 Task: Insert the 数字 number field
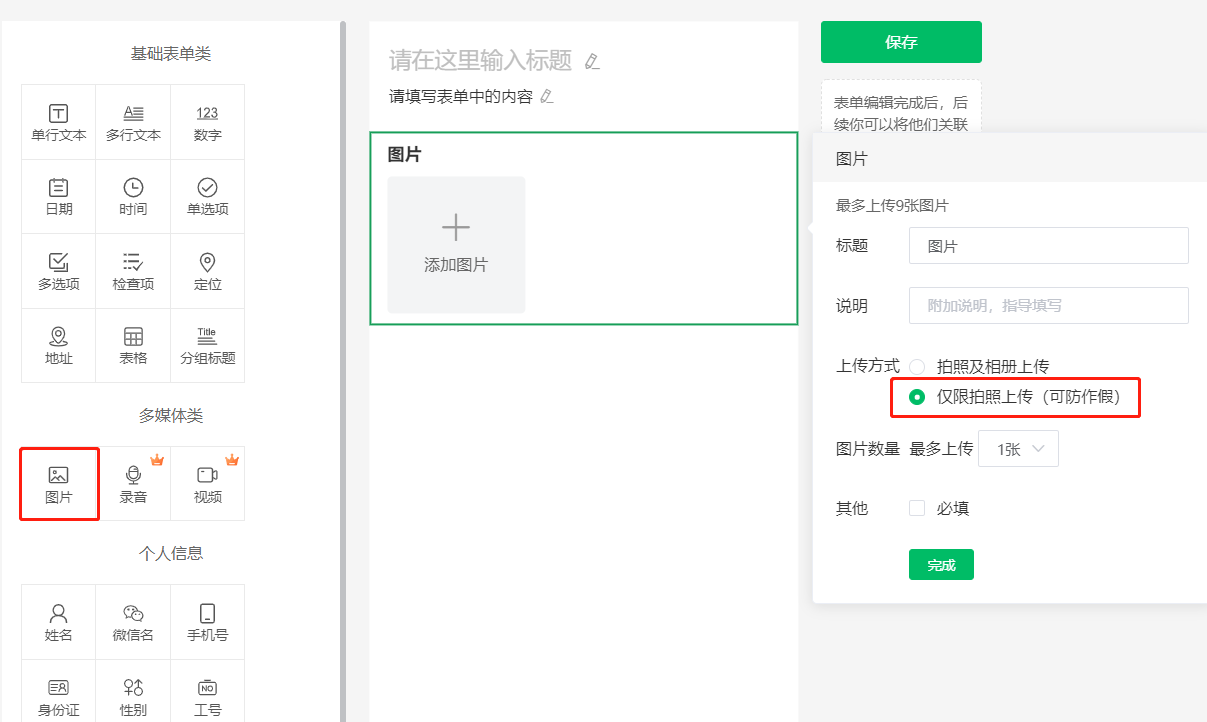tap(207, 122)
